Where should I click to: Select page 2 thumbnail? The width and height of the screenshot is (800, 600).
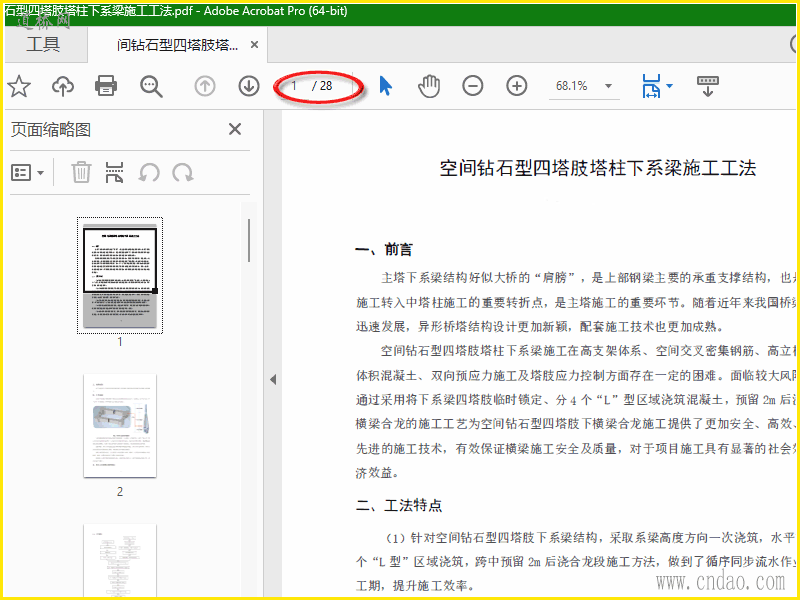coord(120,426)
